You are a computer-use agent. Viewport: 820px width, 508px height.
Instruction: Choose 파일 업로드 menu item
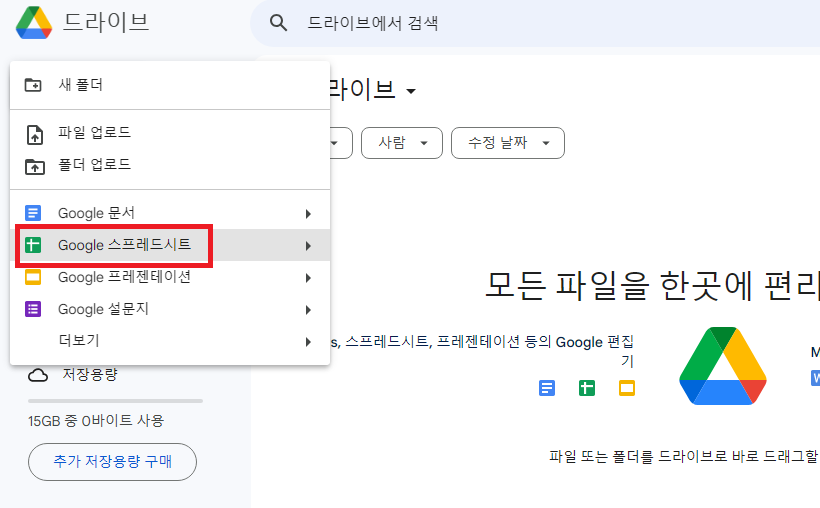[170, 132]
